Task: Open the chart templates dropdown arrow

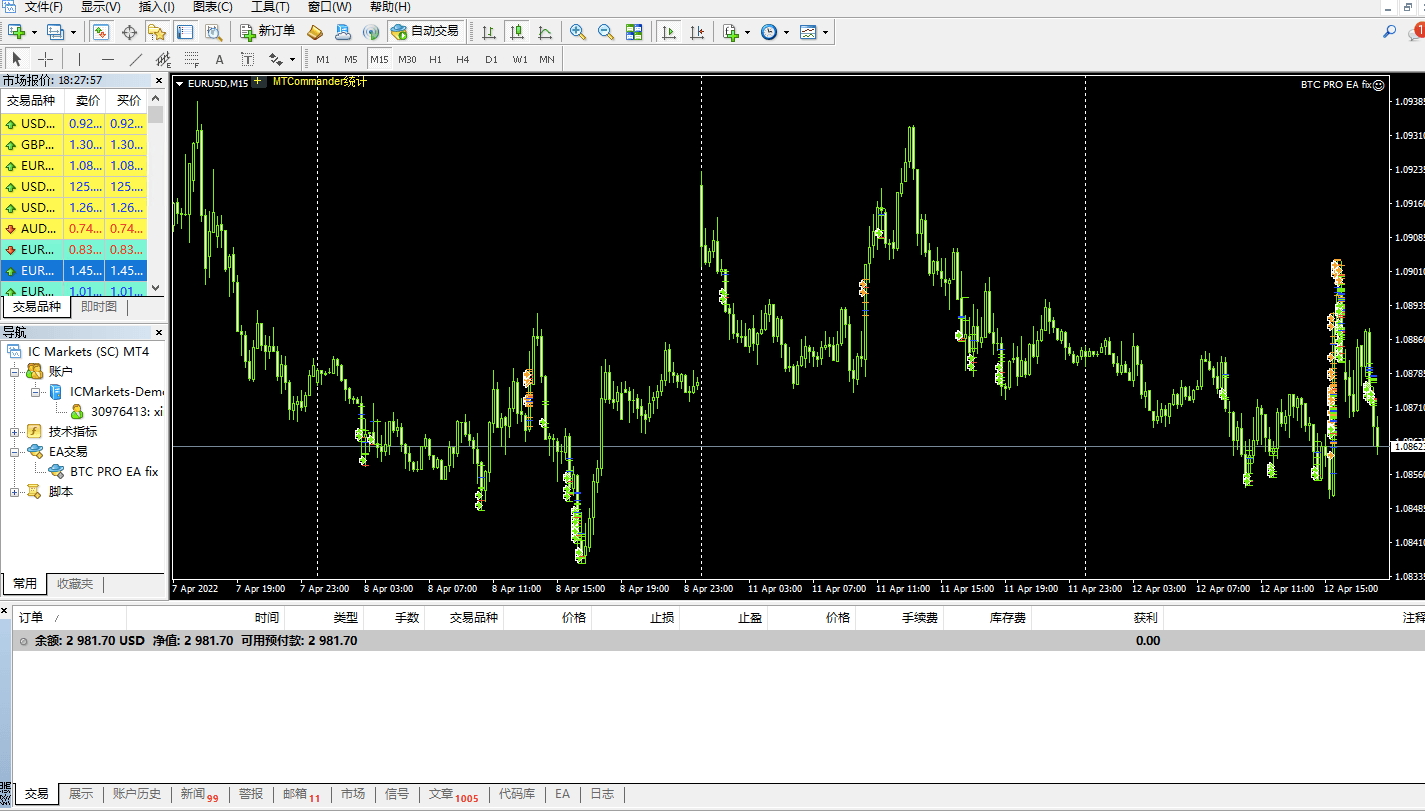Action: [x=826, y=32]
